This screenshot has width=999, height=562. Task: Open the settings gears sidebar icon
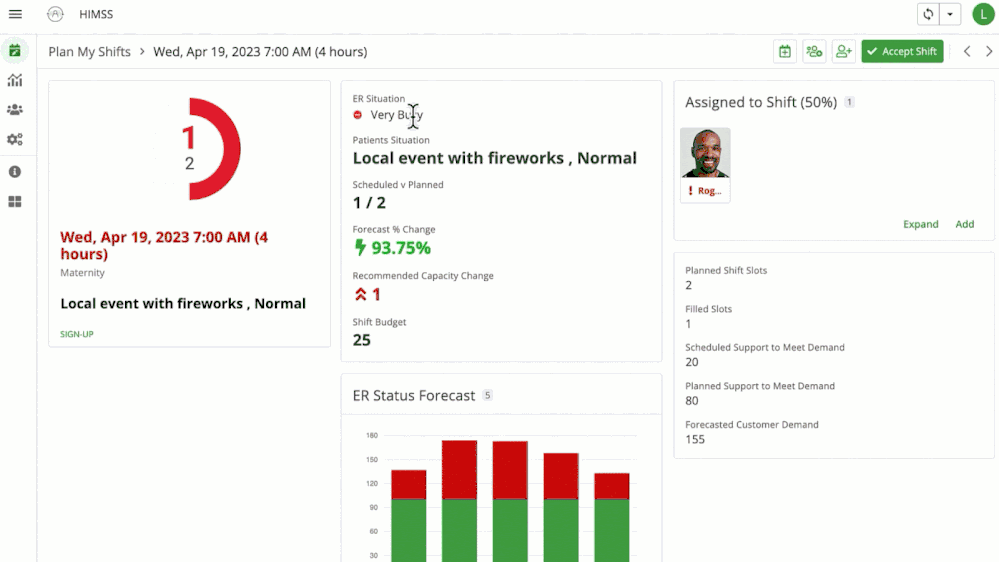point(15,139)
